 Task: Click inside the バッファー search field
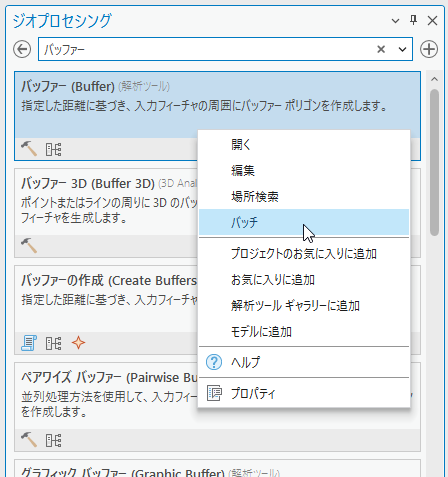coord(207,49)
